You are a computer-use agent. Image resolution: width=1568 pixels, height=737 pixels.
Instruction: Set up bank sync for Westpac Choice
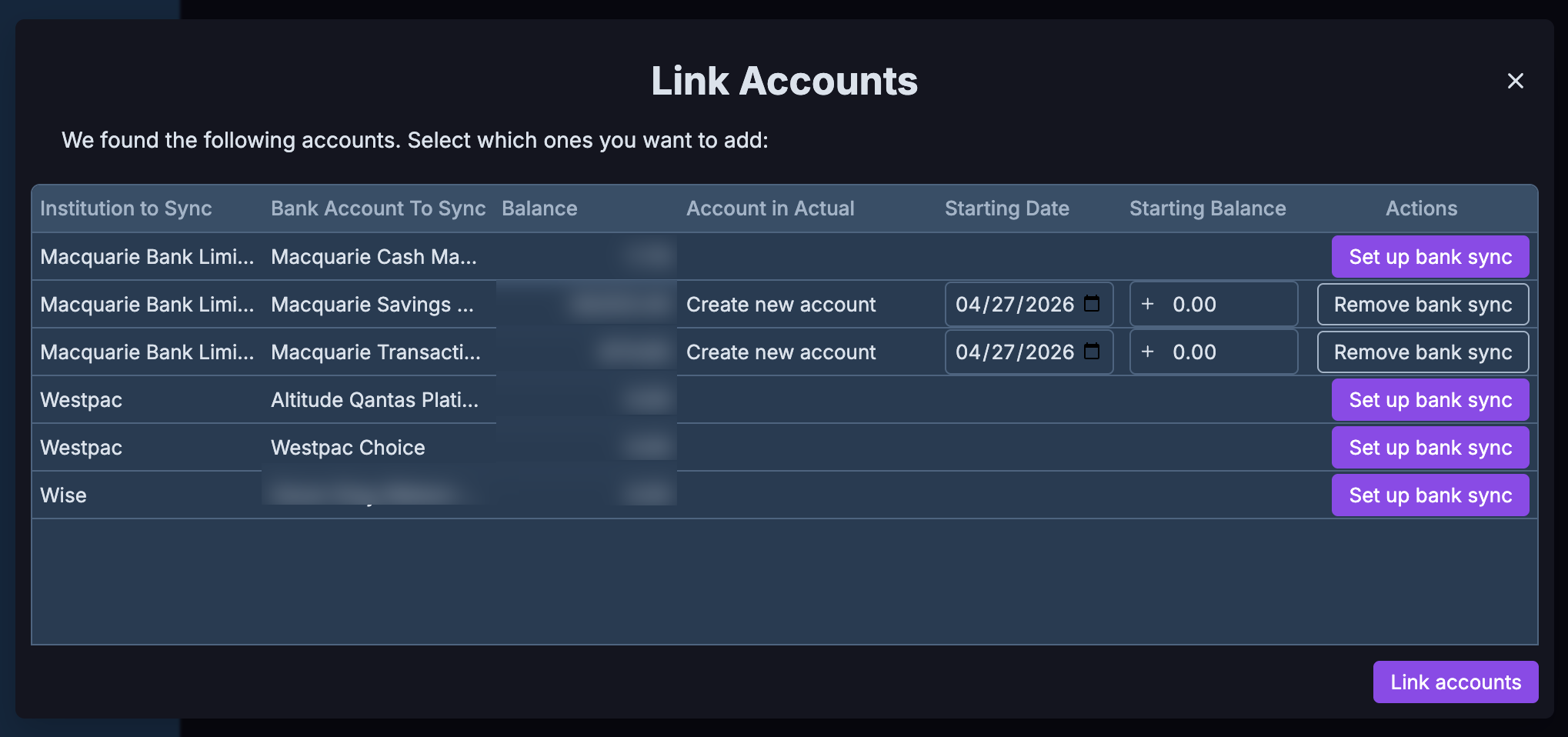pos(1430,447)
